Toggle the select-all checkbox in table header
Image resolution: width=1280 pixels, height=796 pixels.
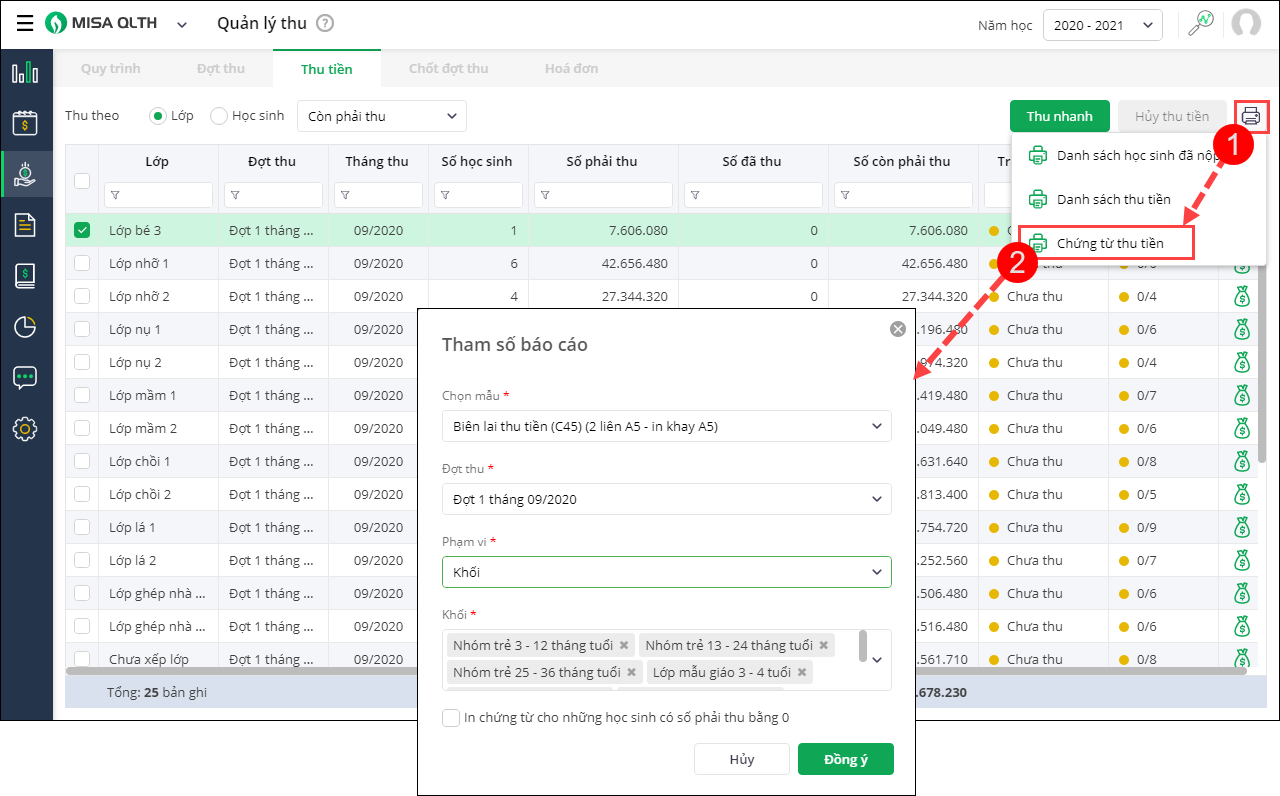(82, 181)
